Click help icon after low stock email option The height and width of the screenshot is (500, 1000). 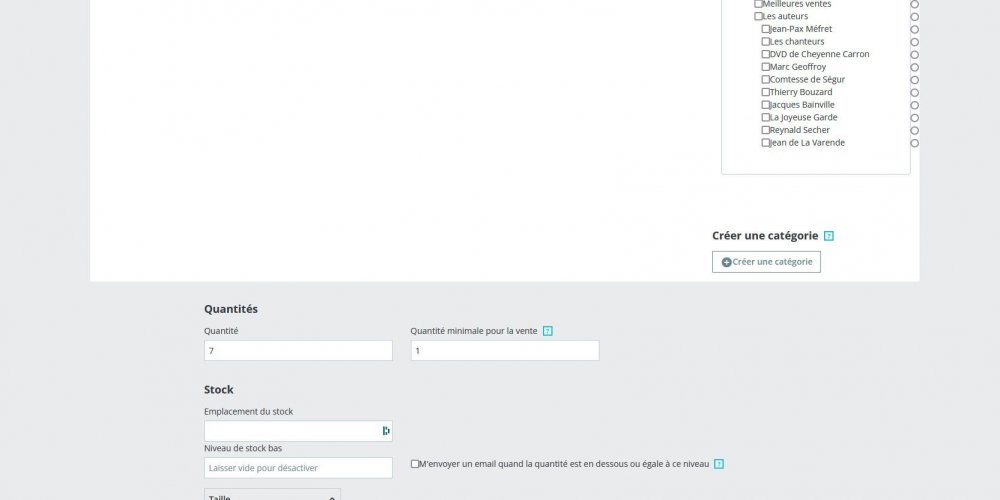[719, 464]
